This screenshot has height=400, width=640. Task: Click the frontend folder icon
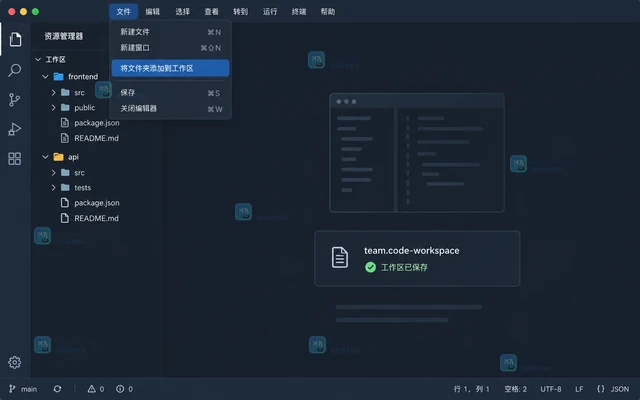coord(58,76)
